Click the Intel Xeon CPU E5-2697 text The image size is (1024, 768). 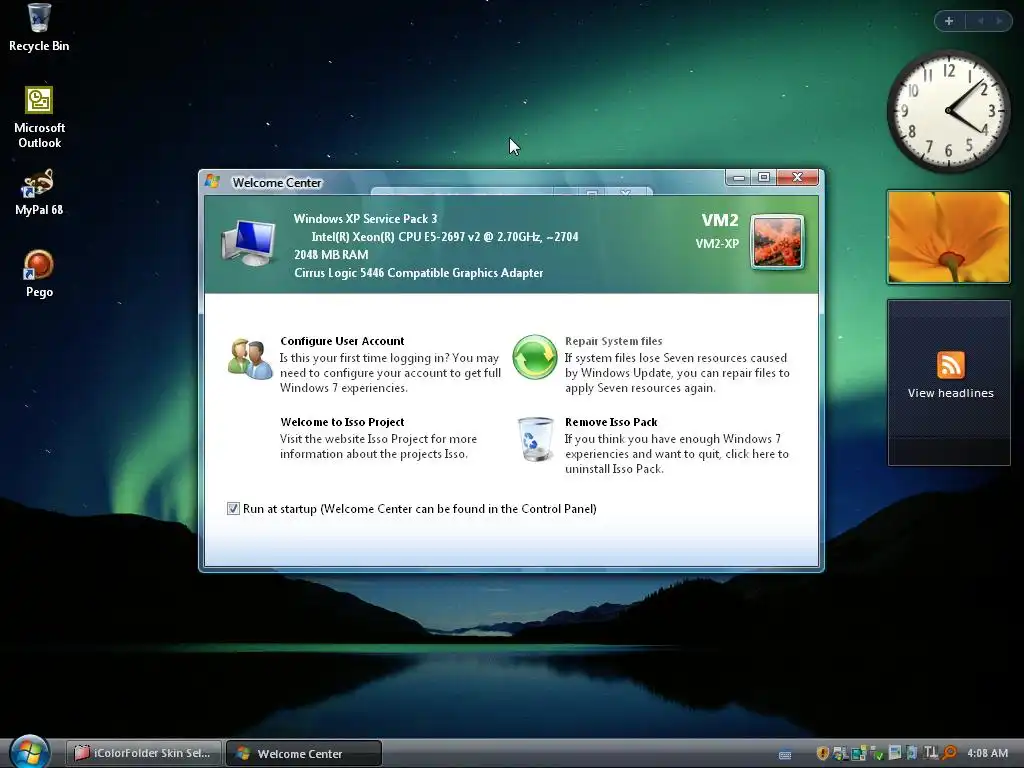(445, 237)
